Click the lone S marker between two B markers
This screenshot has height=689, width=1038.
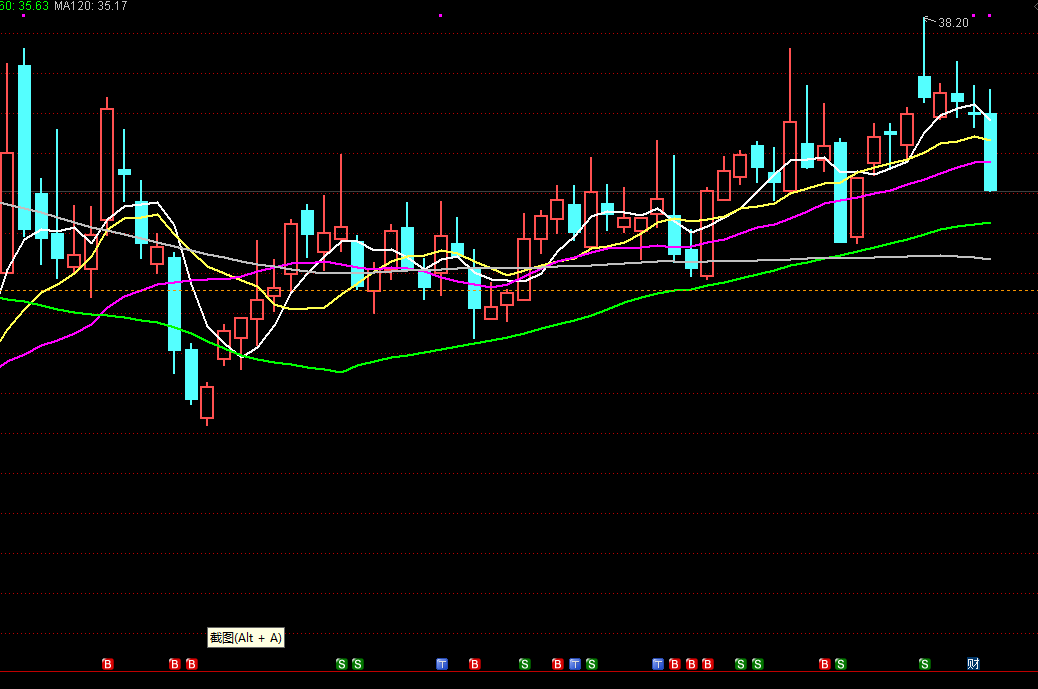click(524, 664)
